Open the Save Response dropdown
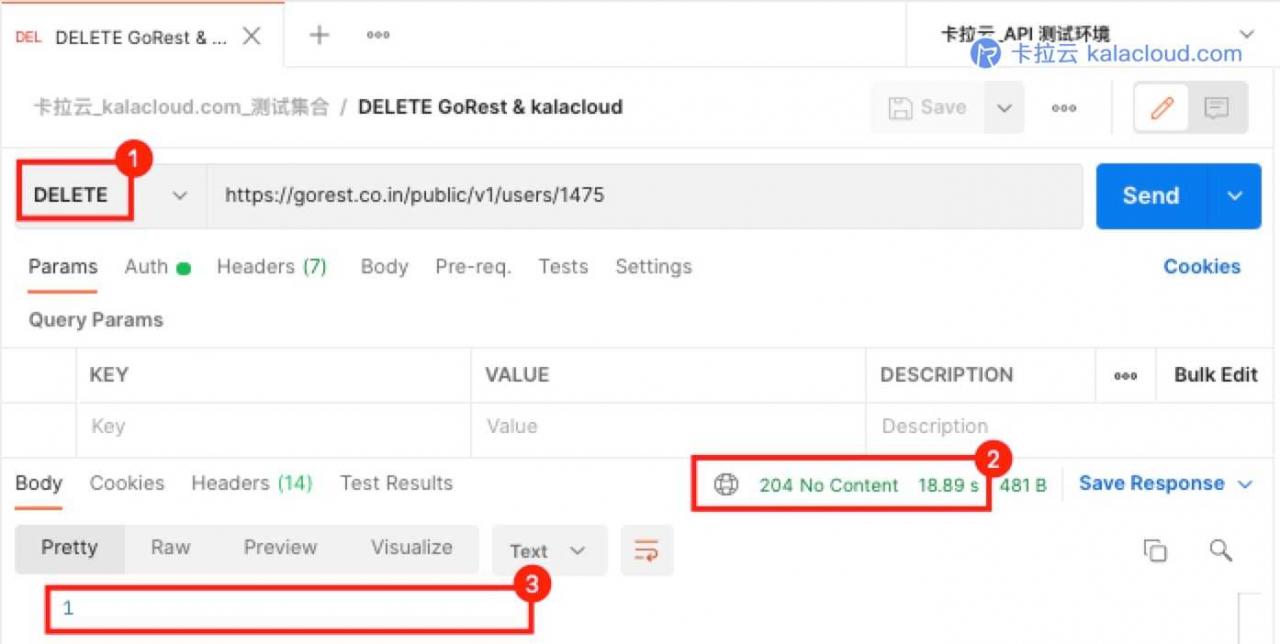The width and height of the screenshot is (1280, 644). coord(1165,484)
